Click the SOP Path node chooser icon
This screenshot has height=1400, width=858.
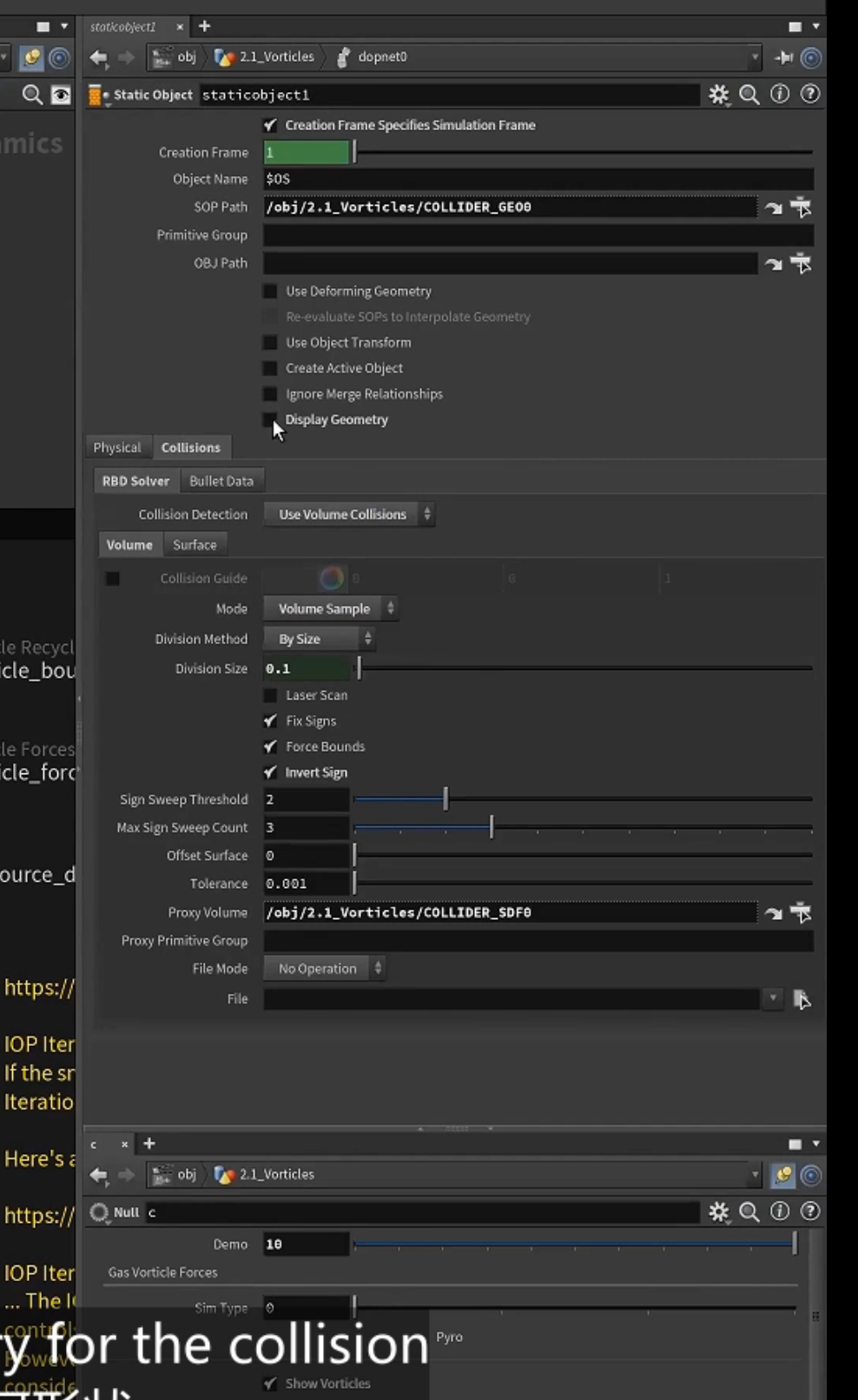[801, 207]
